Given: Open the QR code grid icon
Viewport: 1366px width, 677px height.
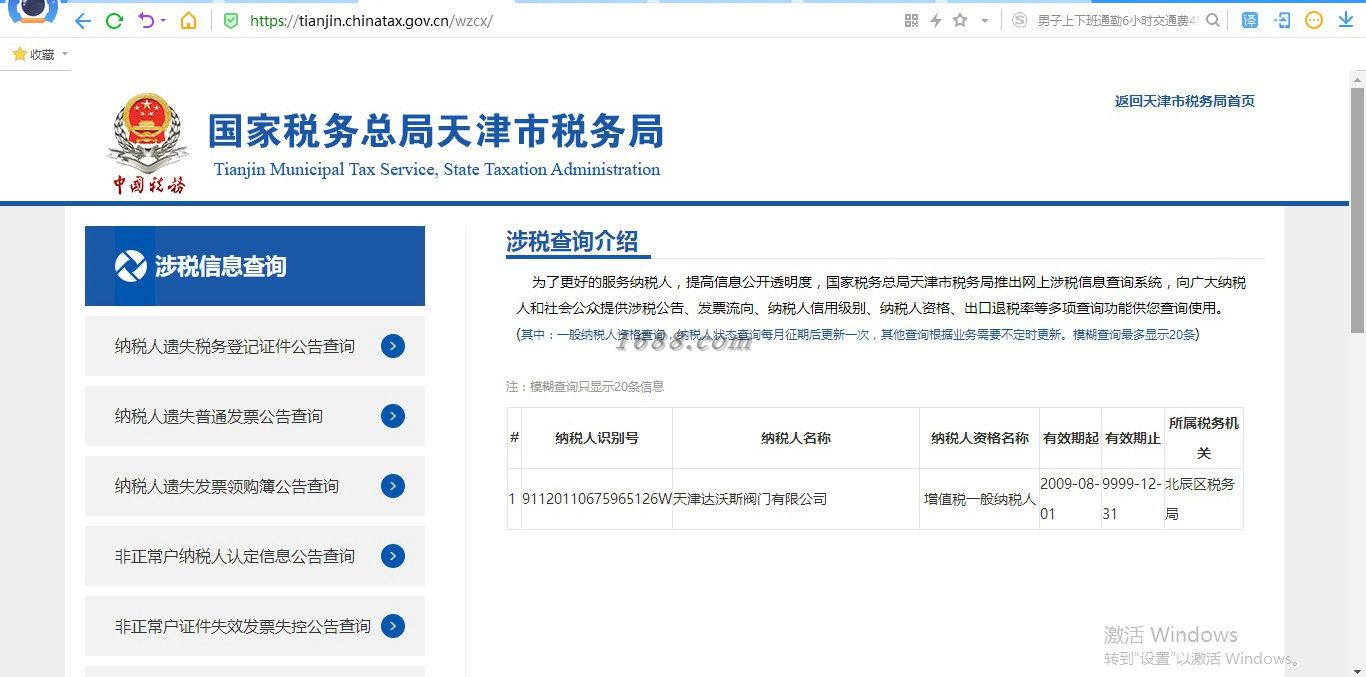Looking at the screenshot, I should point(911,20).
